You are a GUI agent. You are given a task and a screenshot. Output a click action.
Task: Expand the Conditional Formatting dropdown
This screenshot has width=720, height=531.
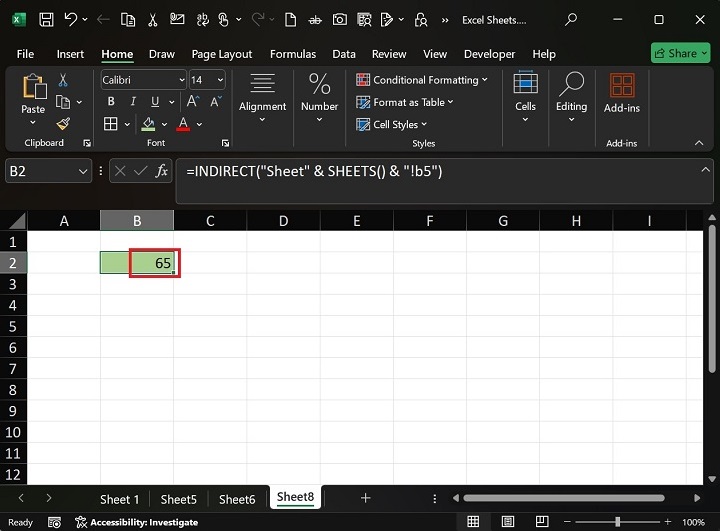(421, 80)
